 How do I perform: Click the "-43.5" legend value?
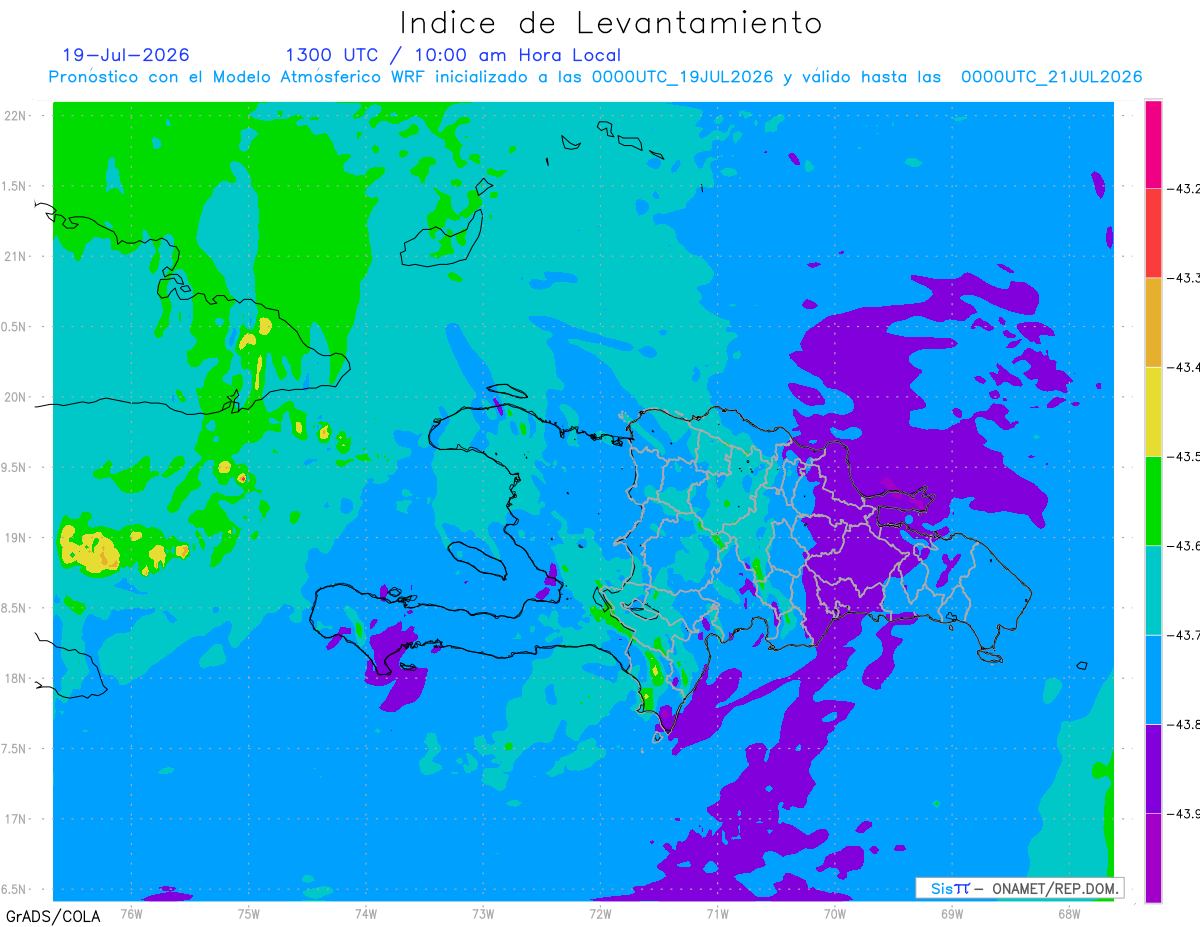pyautogui.click(x=1183, y=456)
